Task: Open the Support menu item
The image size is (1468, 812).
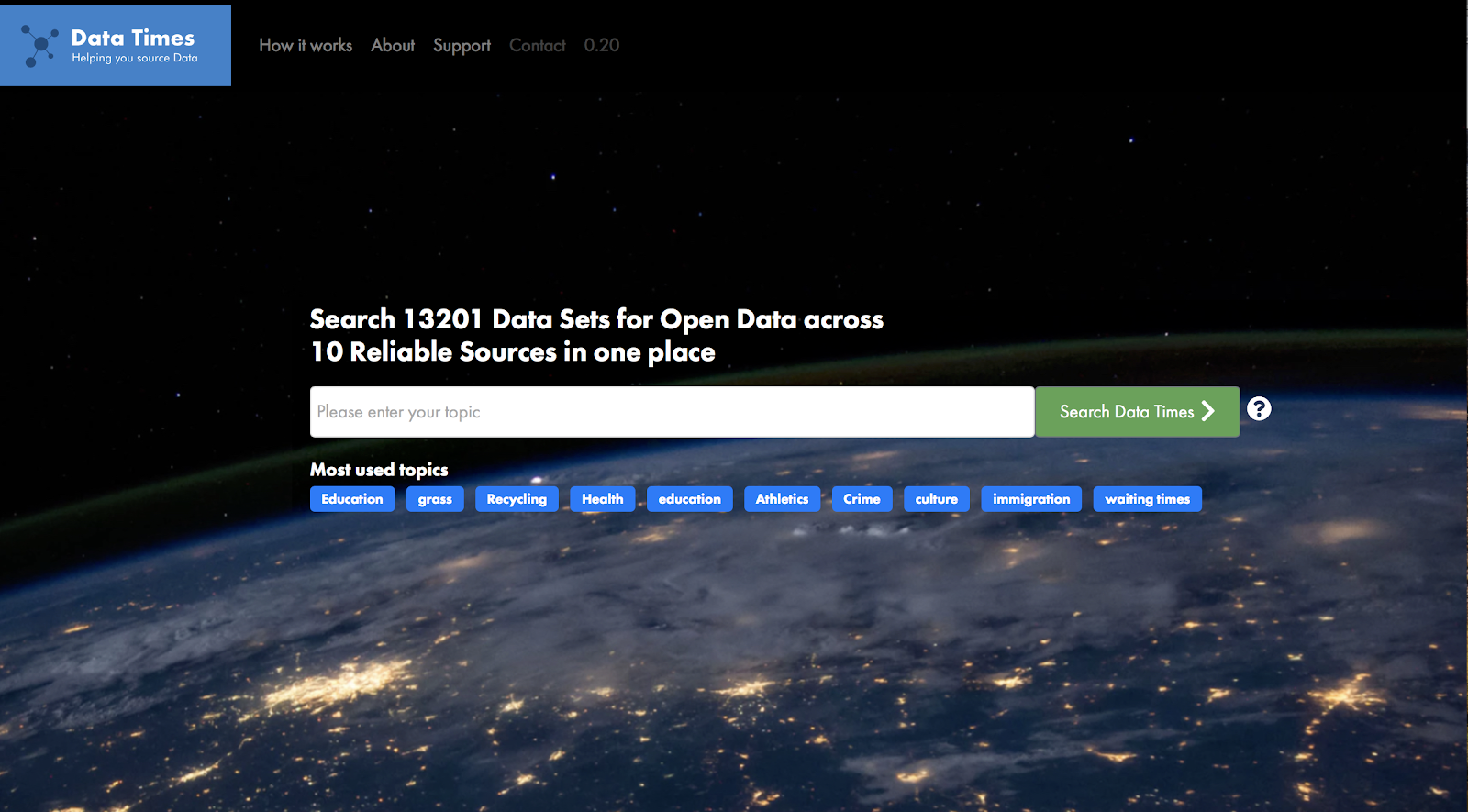Action: (x=462, y=46)
